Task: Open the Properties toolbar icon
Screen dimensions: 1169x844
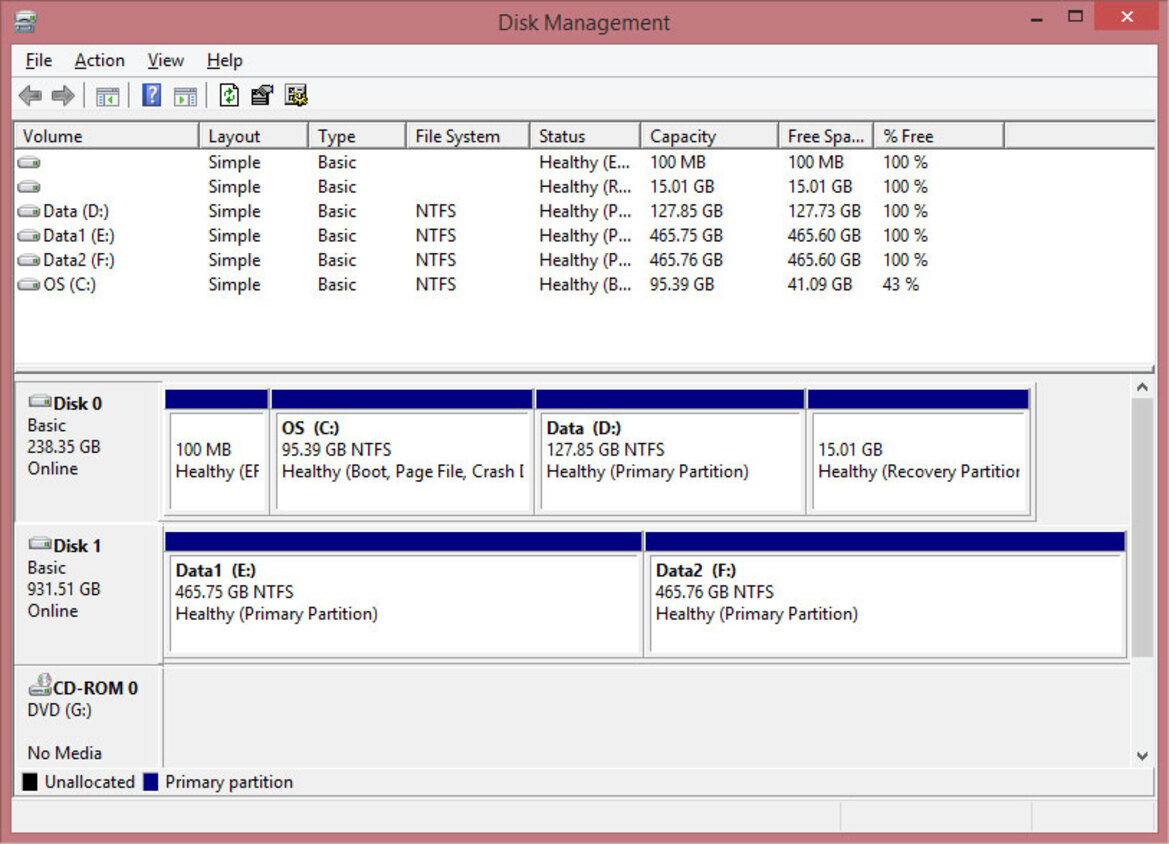Action: [262, 95]
